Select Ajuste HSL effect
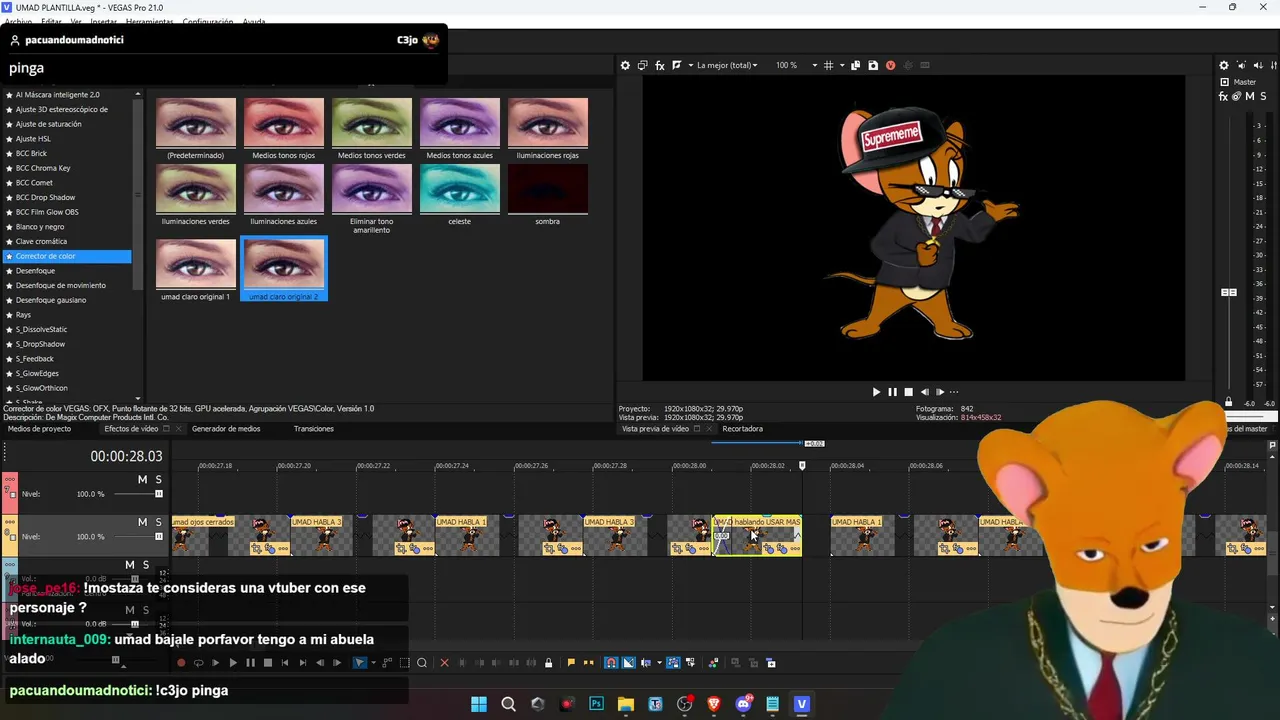This screenshot has width=1280, height=720. [x=33, y=139]
